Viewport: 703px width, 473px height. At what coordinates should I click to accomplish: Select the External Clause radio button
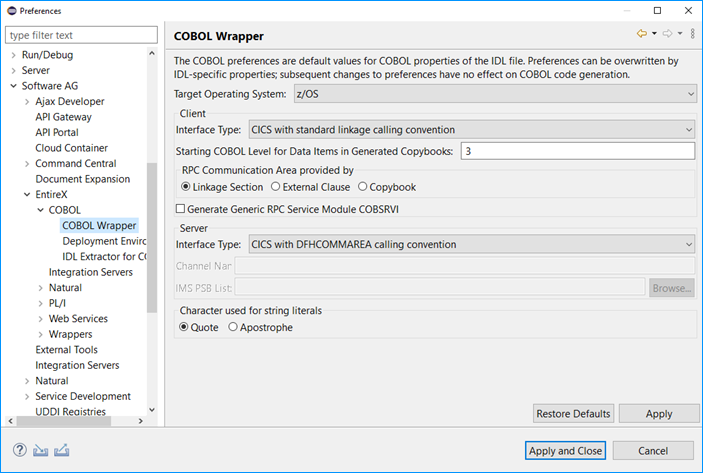[x=276, y=187]
